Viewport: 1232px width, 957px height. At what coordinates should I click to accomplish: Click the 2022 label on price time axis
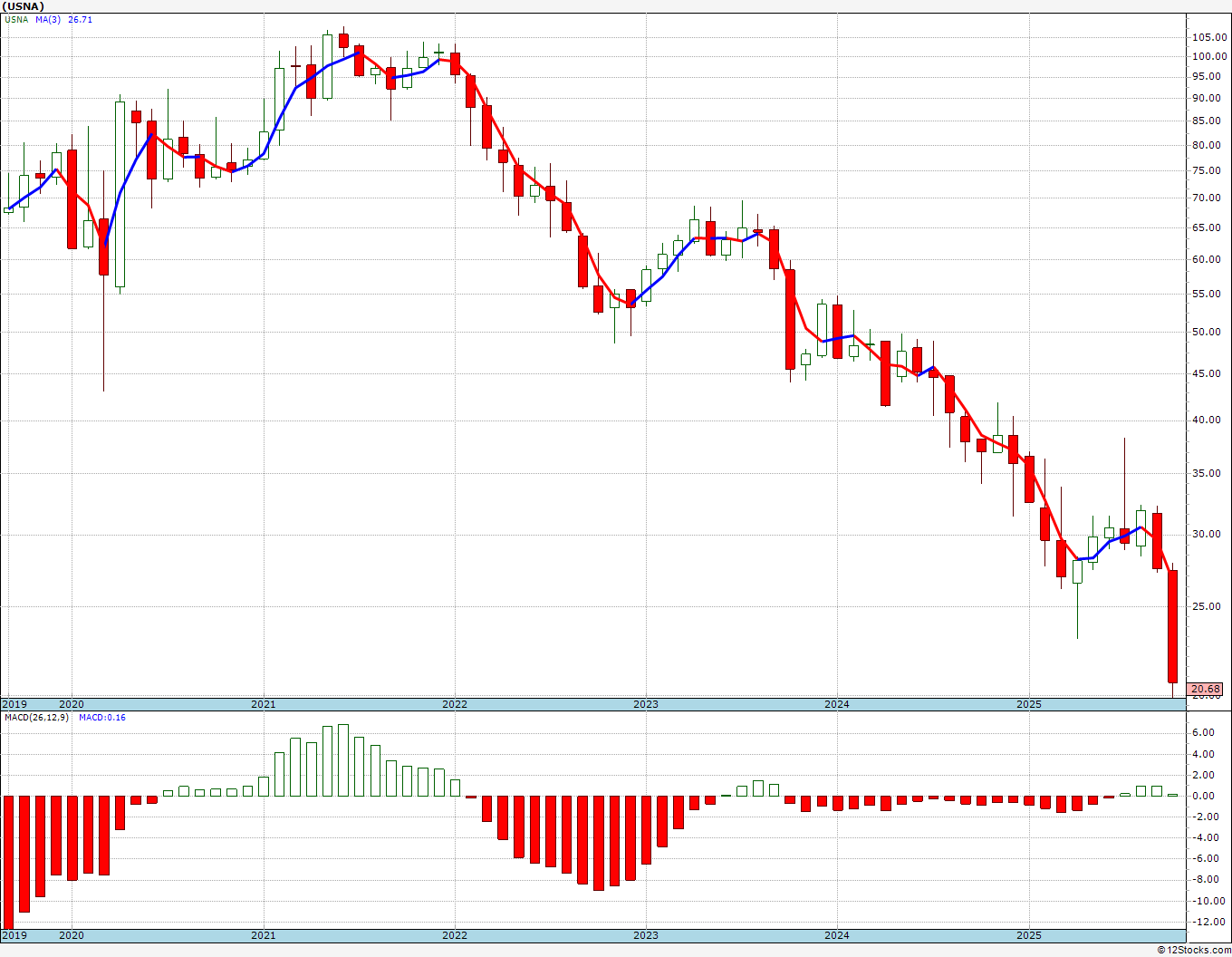click(455, 704)
